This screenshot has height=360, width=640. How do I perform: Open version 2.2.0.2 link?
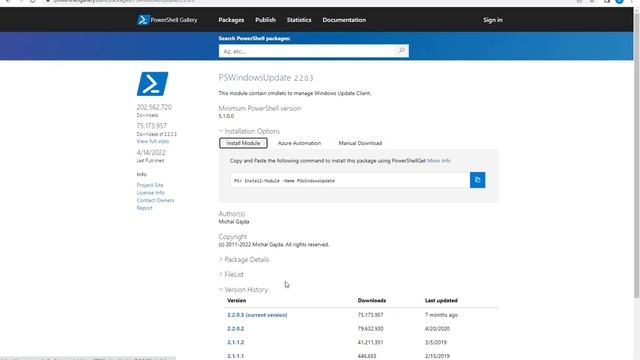coord(236,329)
